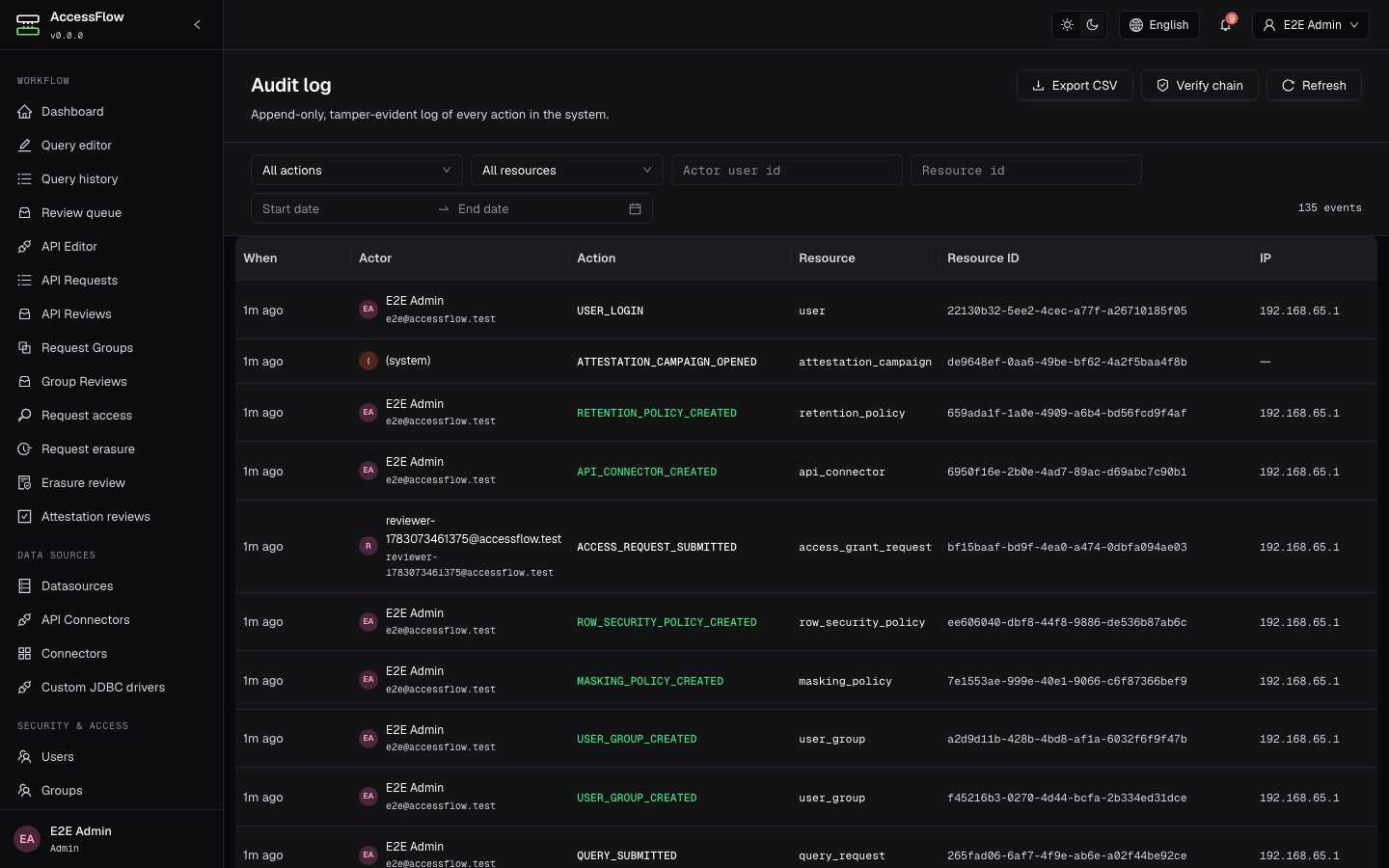This screenshot has width=1389, height=868.
Task: Click the QUERY_SUBMITTED action text
Action: pos(627,855)
